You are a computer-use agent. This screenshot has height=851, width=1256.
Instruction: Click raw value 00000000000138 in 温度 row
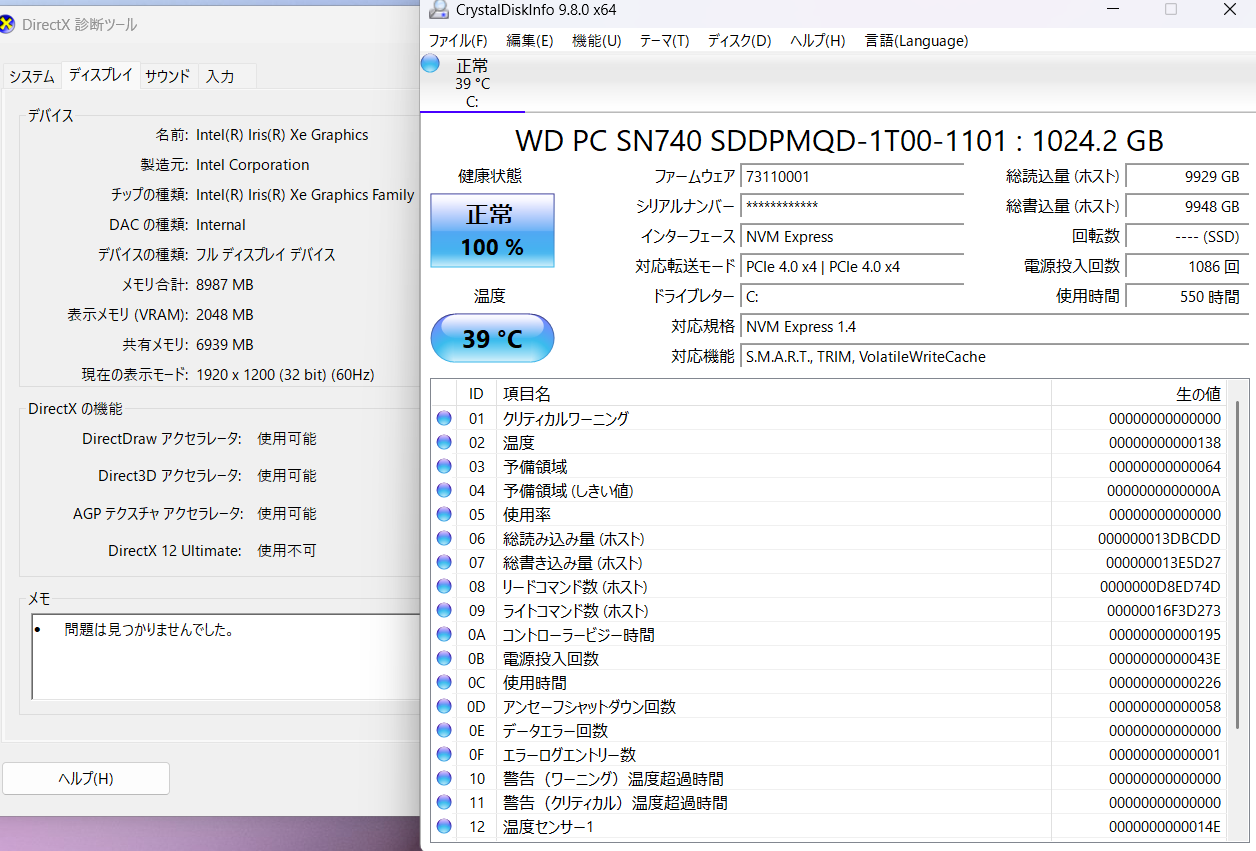tap(1165, 443)
